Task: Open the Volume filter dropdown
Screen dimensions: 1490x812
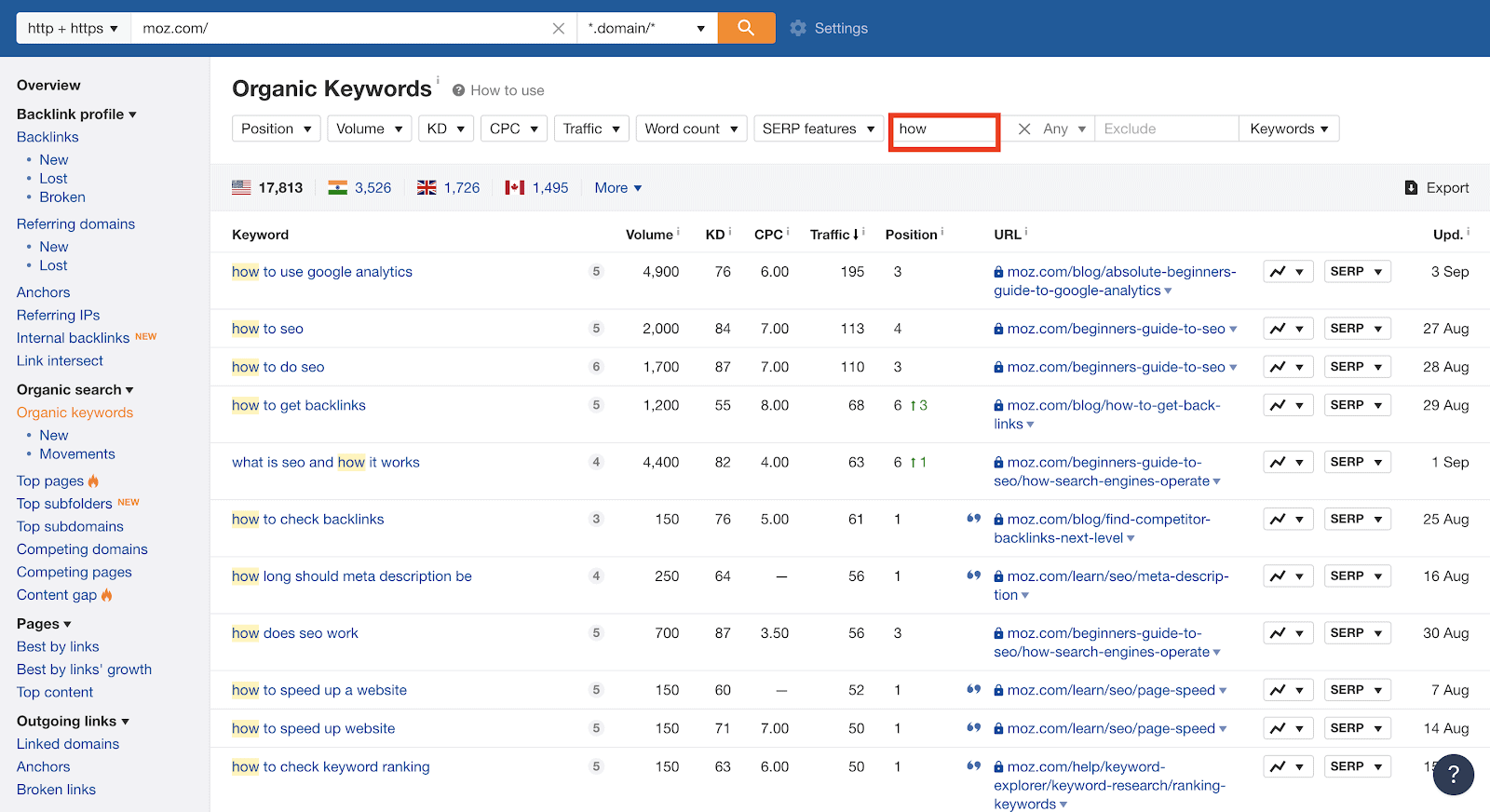Action: [370, 129]
